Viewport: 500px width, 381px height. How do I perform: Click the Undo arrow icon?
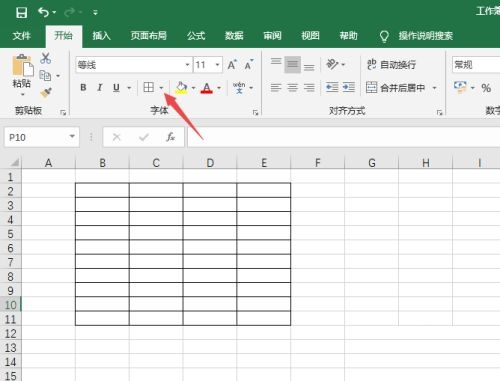tap(43, 12)
